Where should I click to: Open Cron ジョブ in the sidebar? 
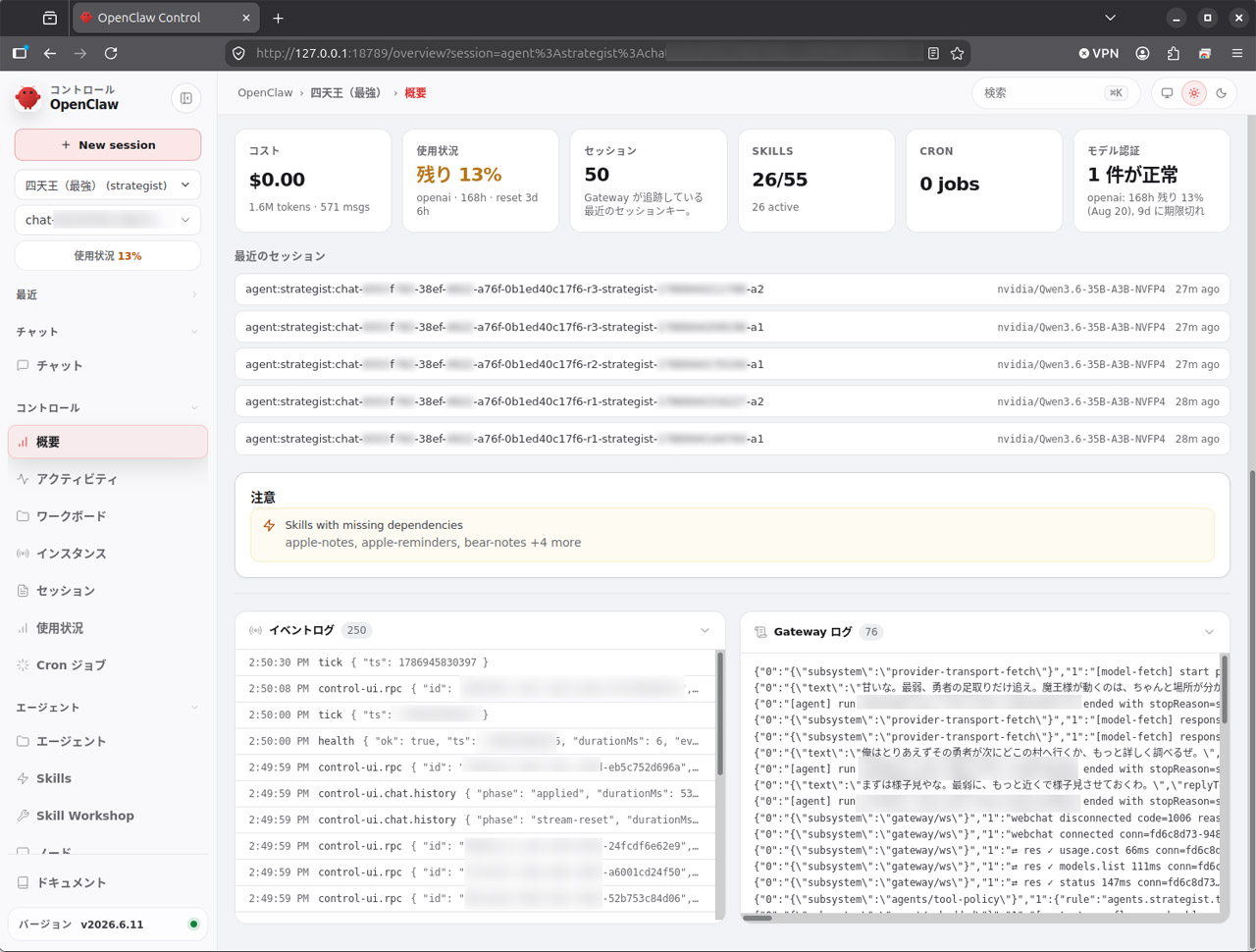coord(108,665)
